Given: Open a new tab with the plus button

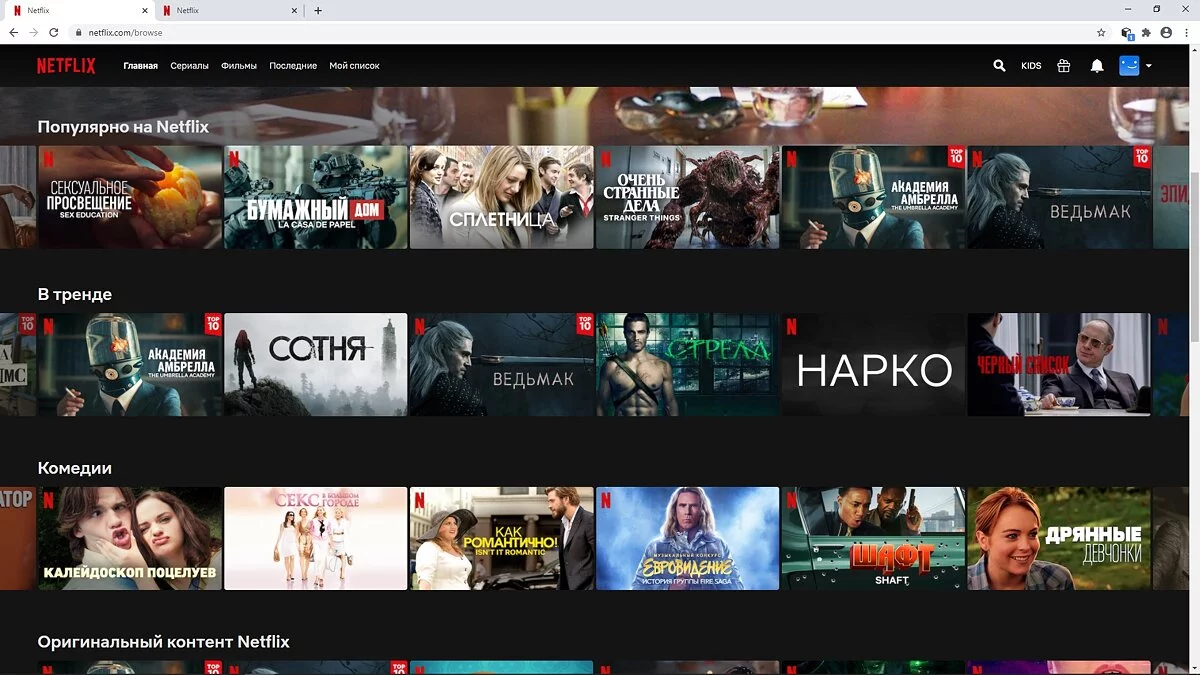Looking at the screenshot, I should click(318, 10).
